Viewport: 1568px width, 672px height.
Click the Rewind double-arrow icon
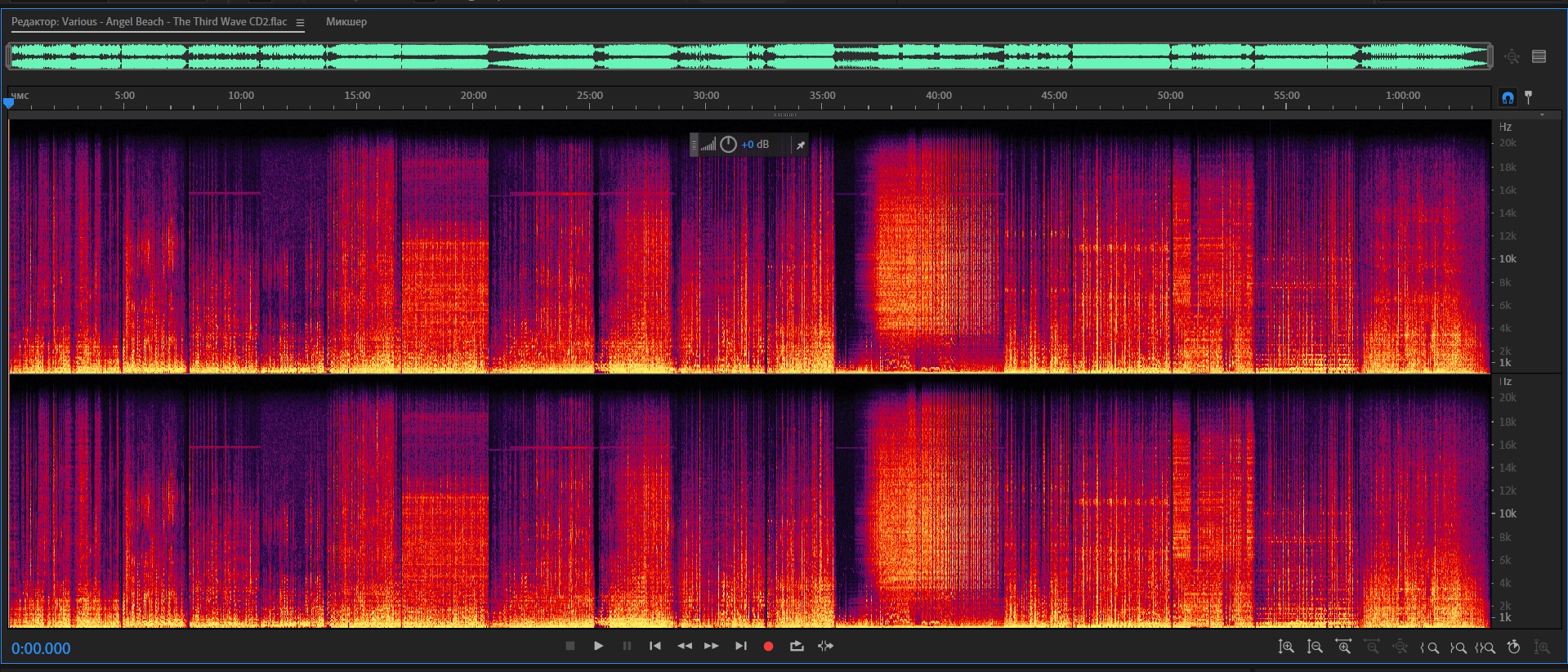pyautogui.click(x=684, y=646)
